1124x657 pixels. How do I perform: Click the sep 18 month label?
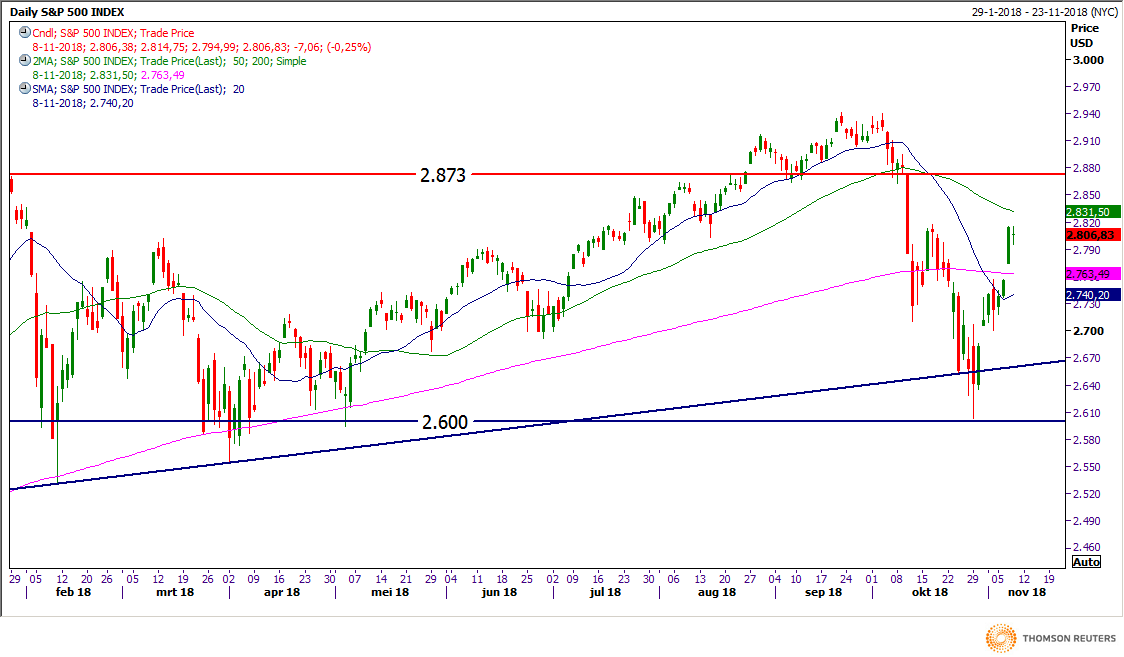(824, 592)
